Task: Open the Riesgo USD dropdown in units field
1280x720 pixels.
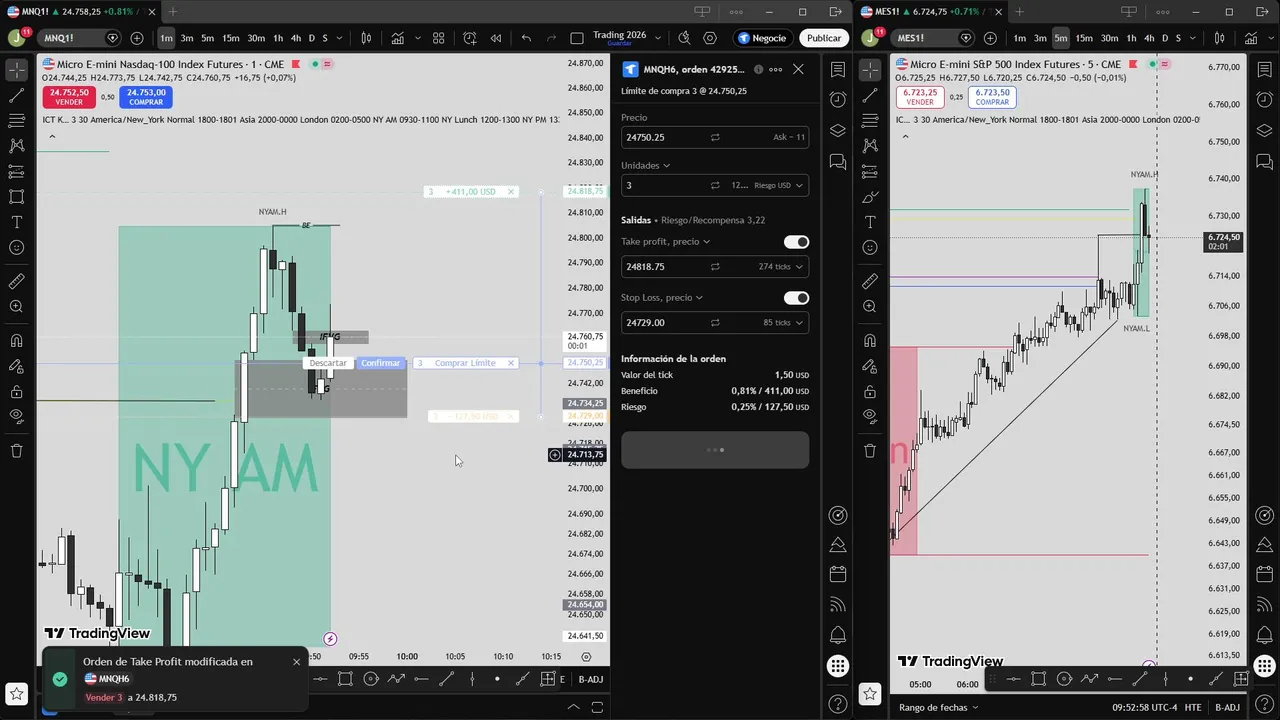Action: click(779, 185)
